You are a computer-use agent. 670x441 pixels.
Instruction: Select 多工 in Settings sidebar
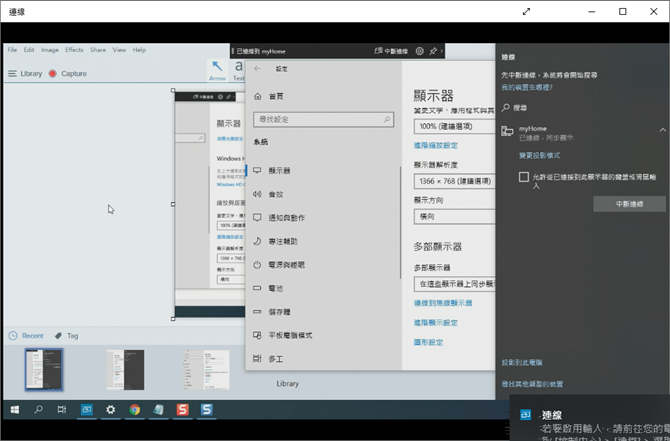pos(323,359)
